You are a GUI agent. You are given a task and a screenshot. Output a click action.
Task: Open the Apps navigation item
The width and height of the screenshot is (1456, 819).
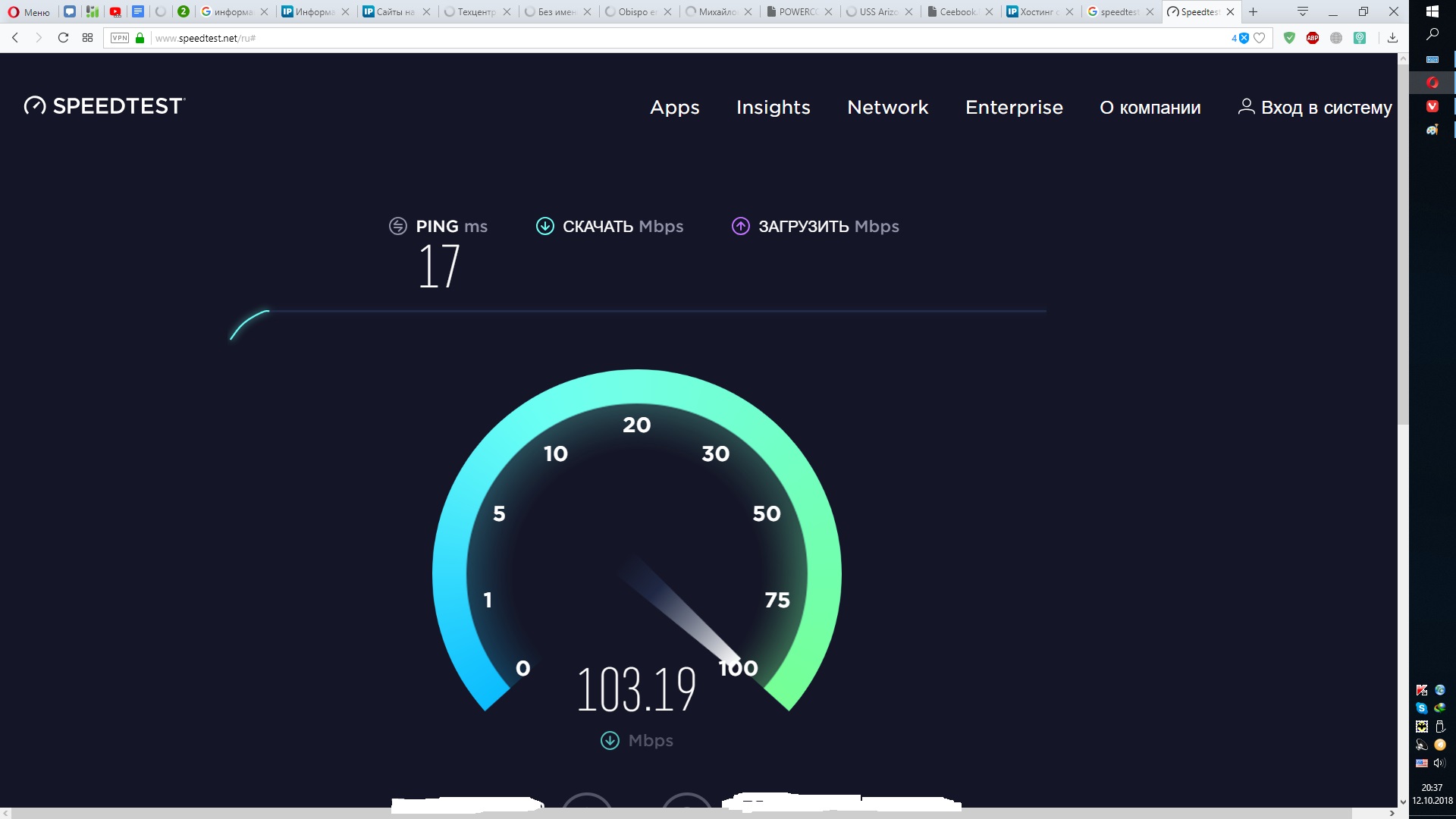click(x=674, y=108)
